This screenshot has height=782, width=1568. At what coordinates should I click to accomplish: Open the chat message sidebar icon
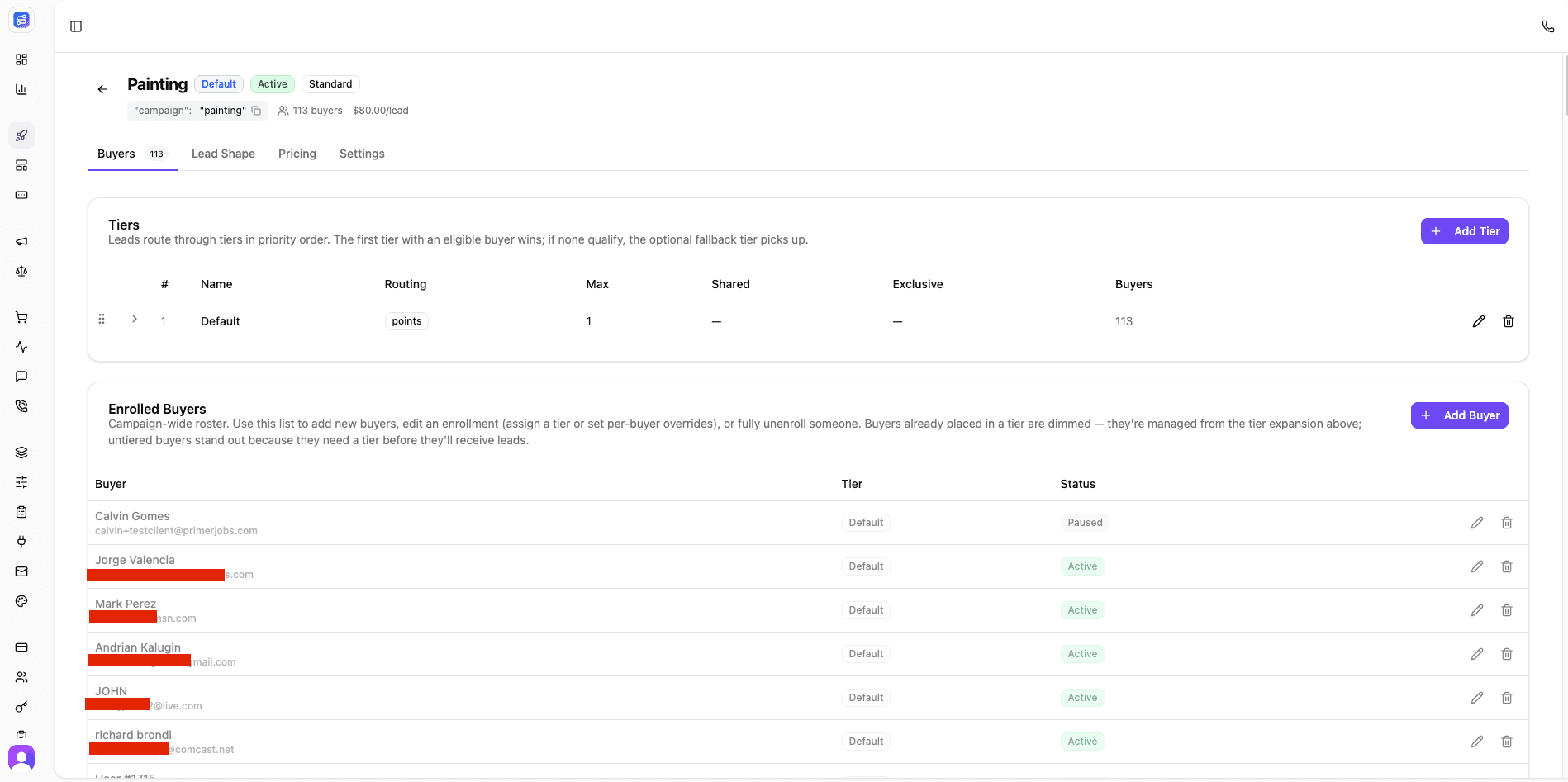pos(21,377)
